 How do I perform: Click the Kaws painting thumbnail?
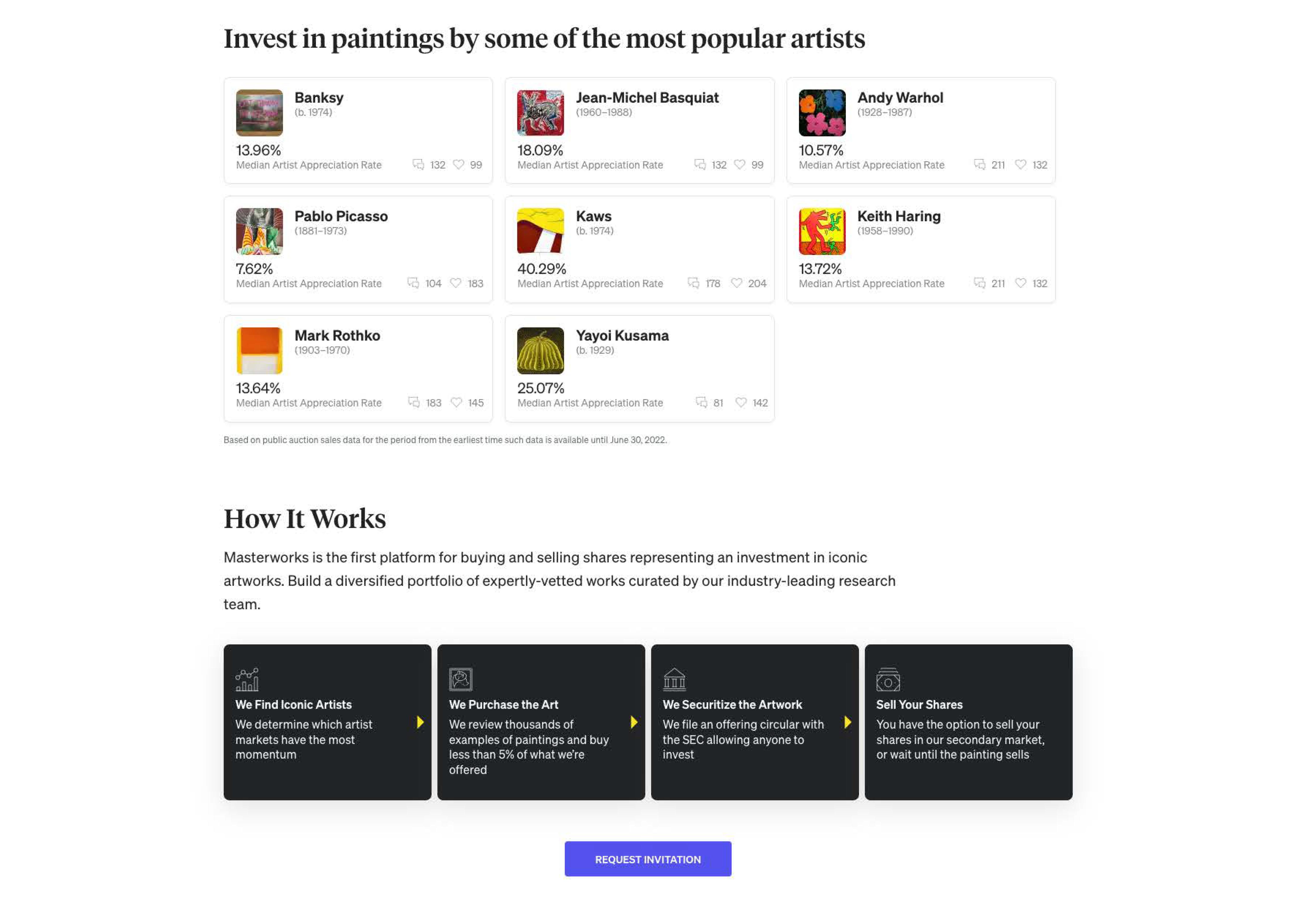click(x=540, y=231)
